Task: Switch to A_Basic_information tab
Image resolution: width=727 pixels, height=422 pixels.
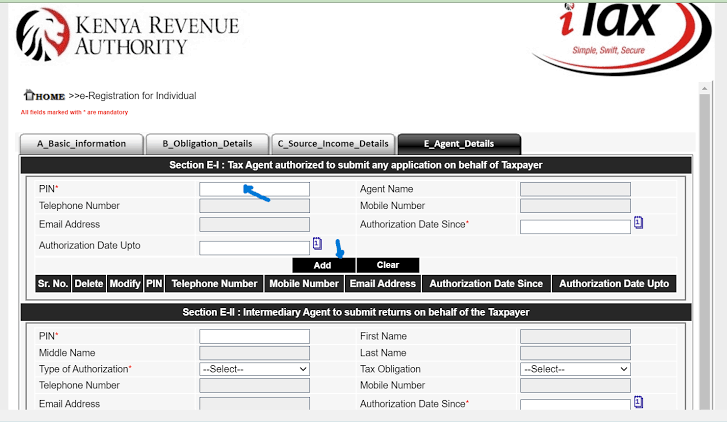Action: (x=82, y=144)
